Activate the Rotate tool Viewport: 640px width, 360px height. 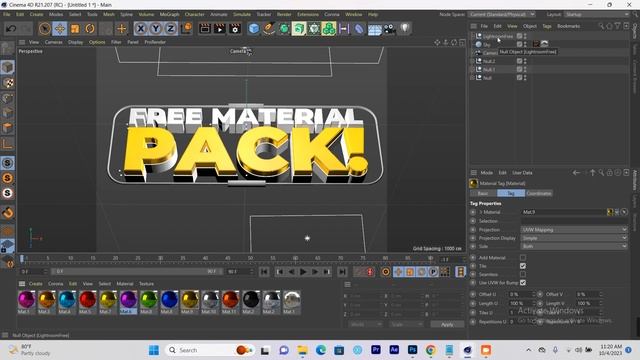click(90, 29)
